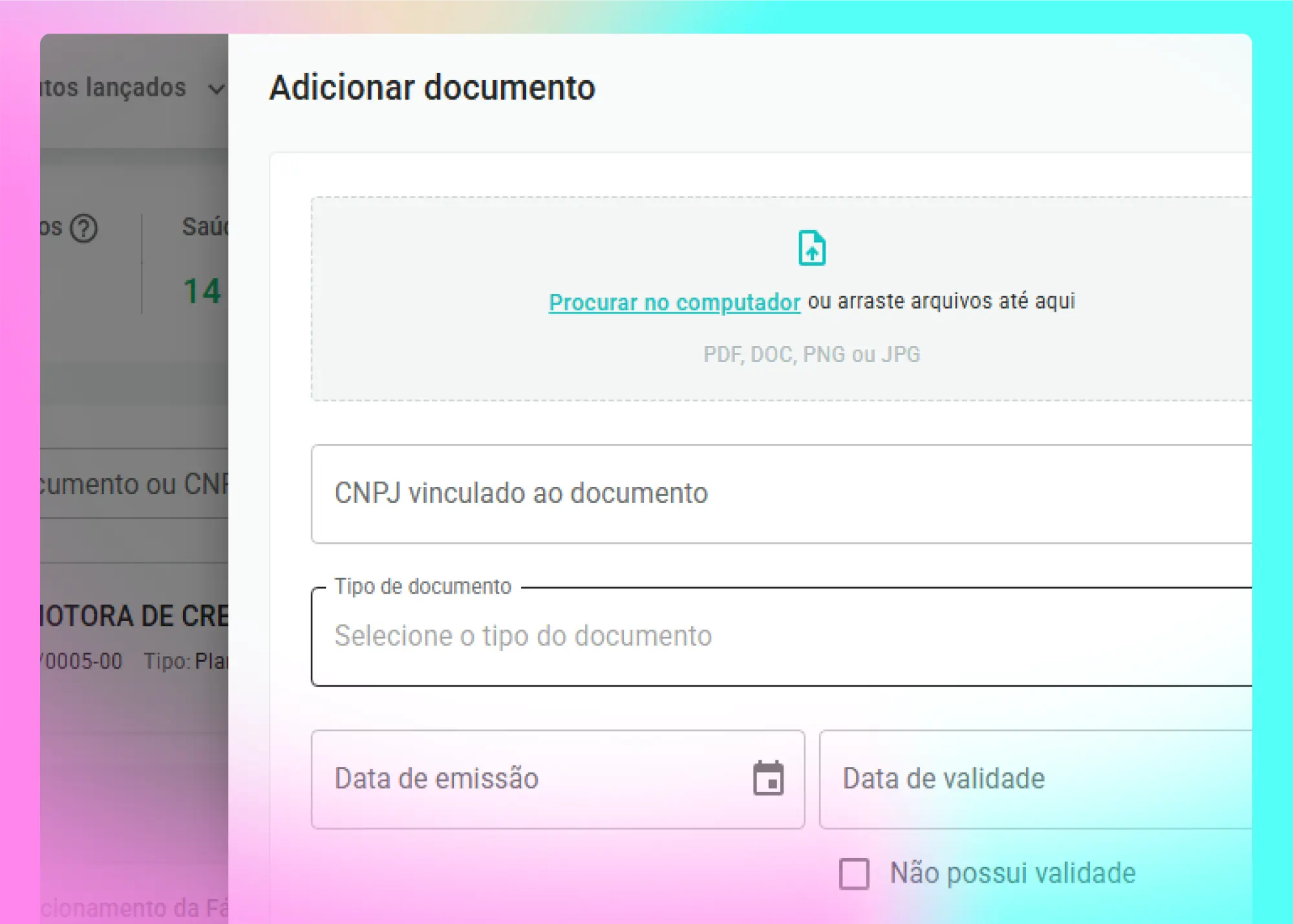Click inside the Data de validade field
Image resolution: width=1293 pixels, height=924 pixels.
tap(1034, 779)
